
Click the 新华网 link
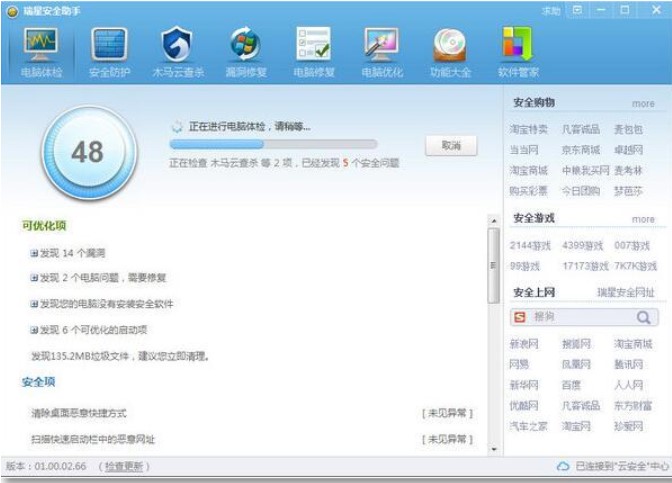pos(524,385)
